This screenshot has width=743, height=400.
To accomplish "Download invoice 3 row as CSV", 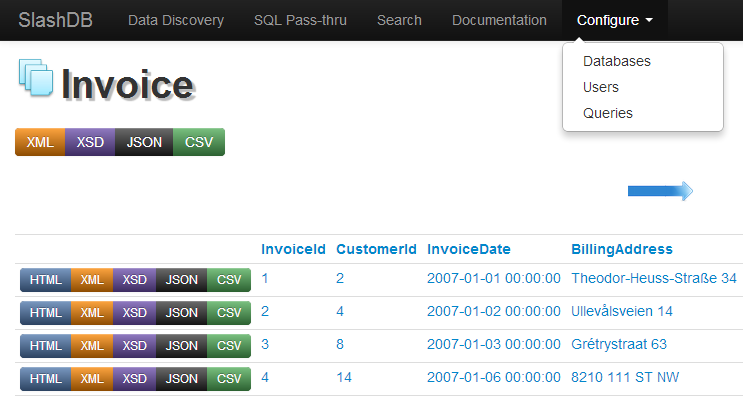I will coord(229,346).
